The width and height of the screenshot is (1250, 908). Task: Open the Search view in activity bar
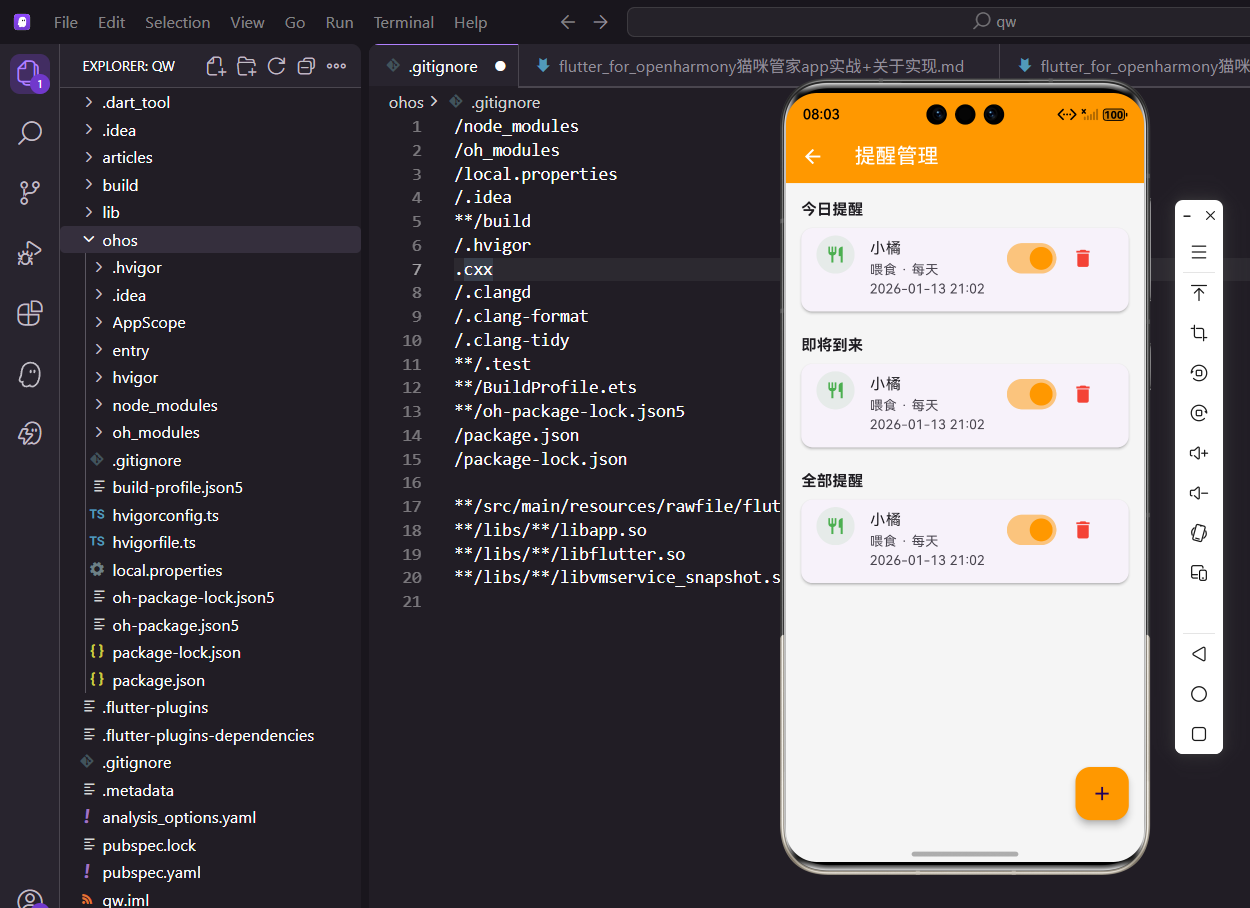[x=30, y=132]
